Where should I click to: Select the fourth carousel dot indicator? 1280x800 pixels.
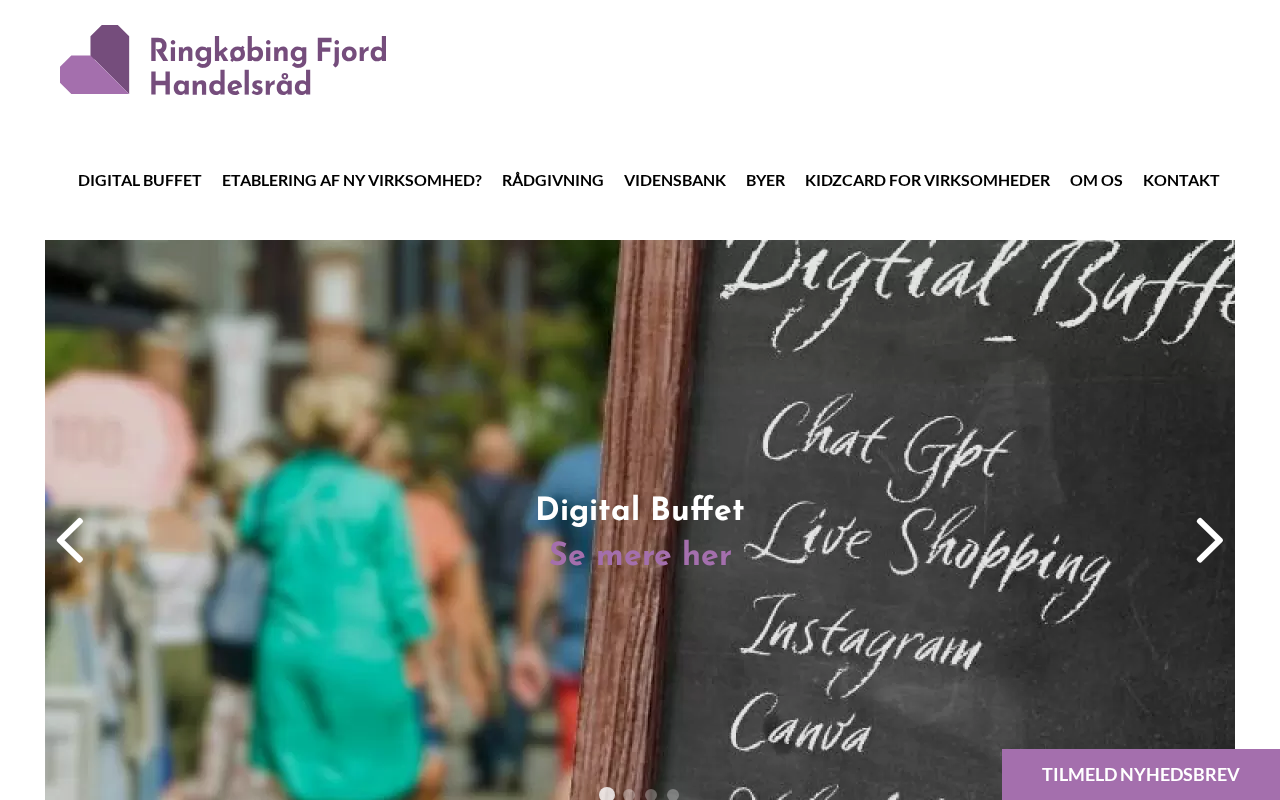pos(673,795)
